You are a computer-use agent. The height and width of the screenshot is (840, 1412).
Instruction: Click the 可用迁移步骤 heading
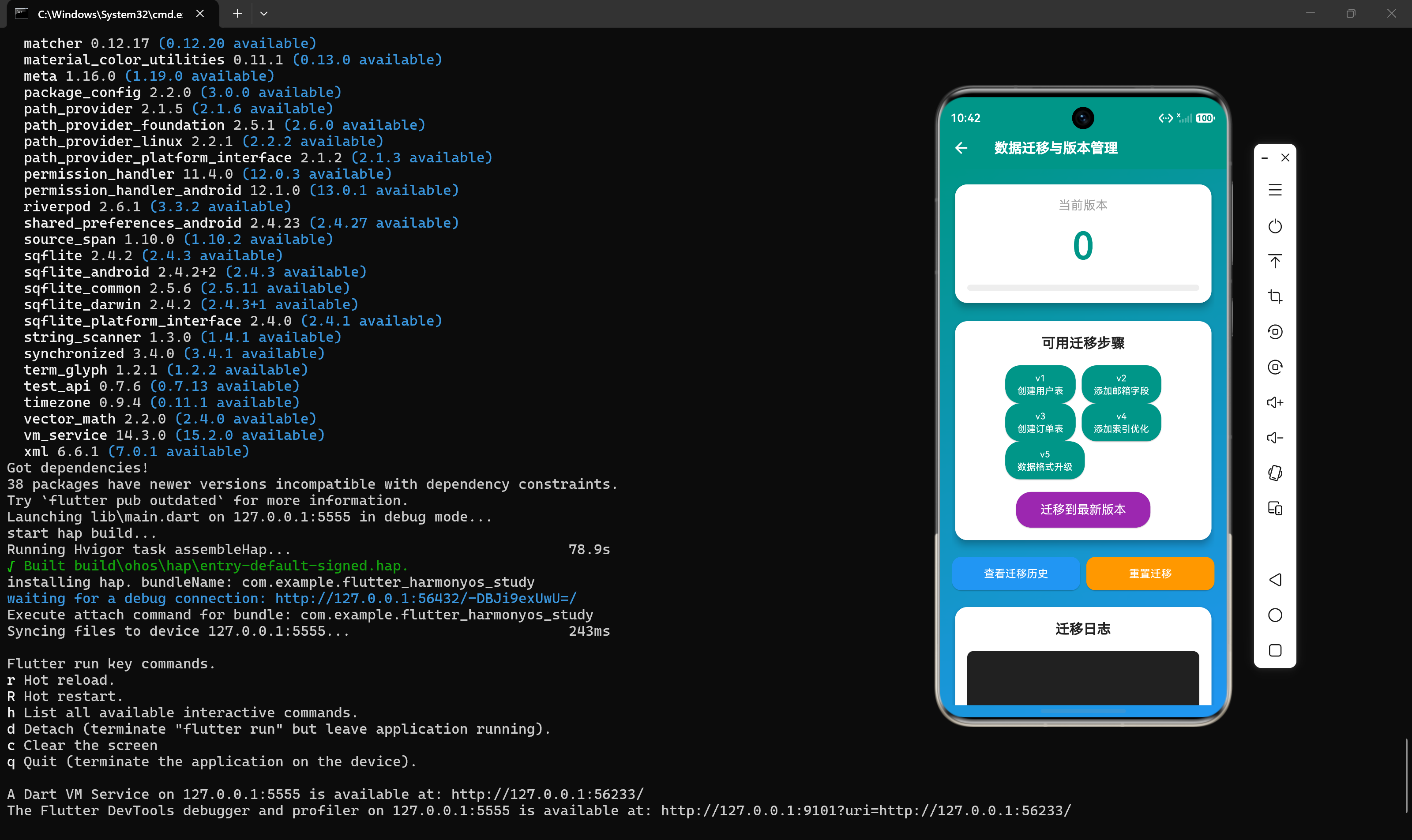(1082, 343)
